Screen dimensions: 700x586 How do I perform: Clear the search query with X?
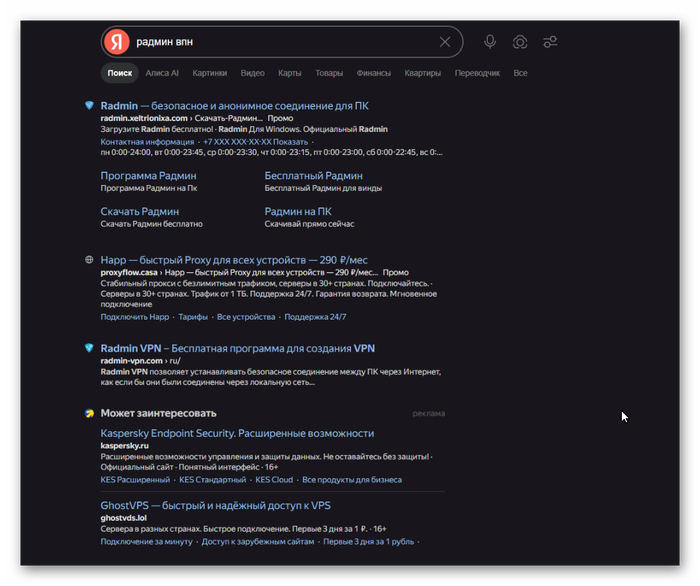click(x=445, y=42)
